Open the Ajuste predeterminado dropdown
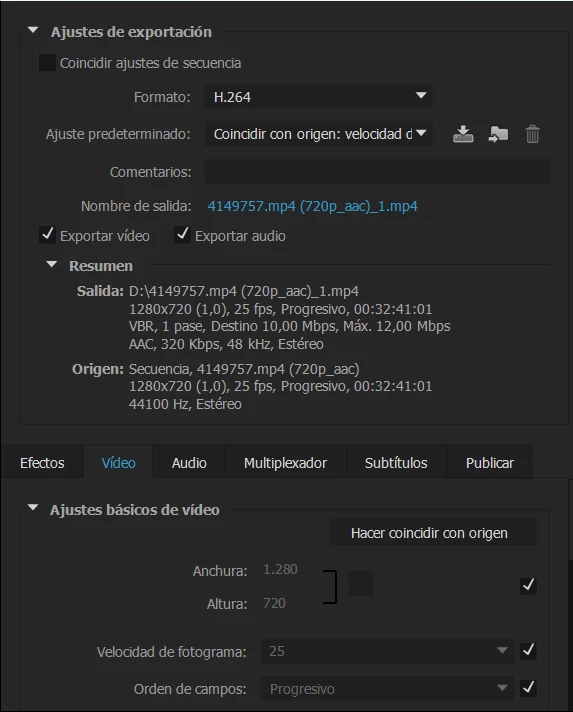Screen dimensions: 573x712 point(318,134)
